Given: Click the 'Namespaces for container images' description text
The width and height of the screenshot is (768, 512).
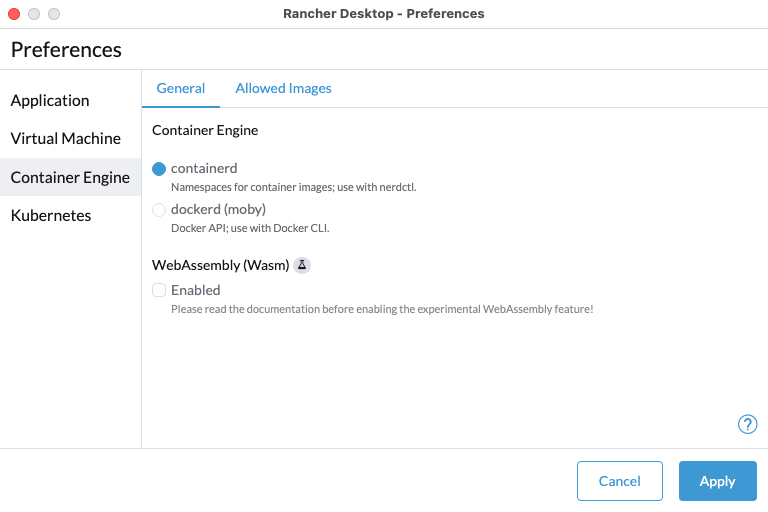Looking at the screenshot, I should [x=293, y=187].
